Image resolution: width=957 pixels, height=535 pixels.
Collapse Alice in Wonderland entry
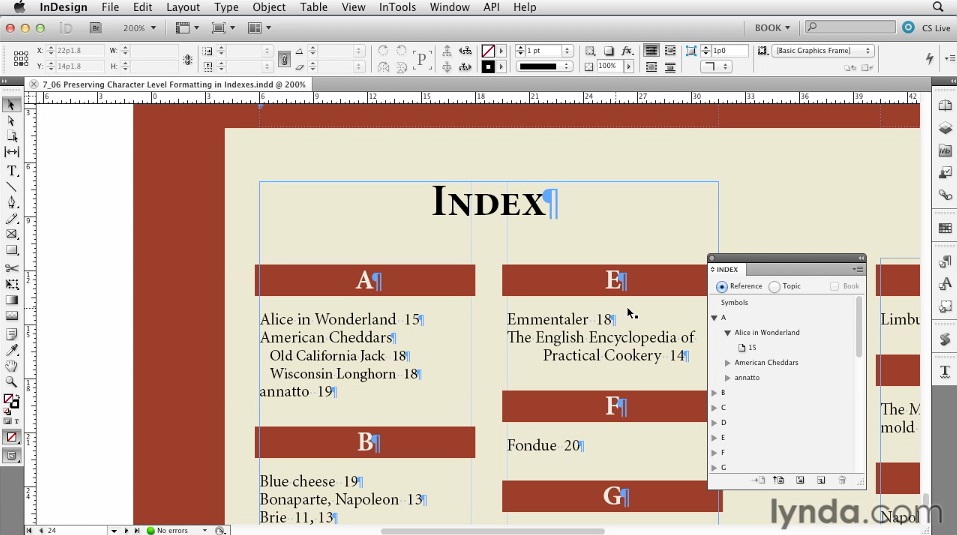tap(728, 333)
